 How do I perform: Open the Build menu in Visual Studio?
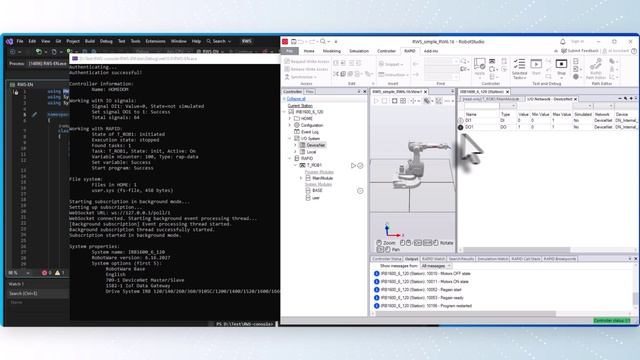pyautogui.click(x=90, y=41)
